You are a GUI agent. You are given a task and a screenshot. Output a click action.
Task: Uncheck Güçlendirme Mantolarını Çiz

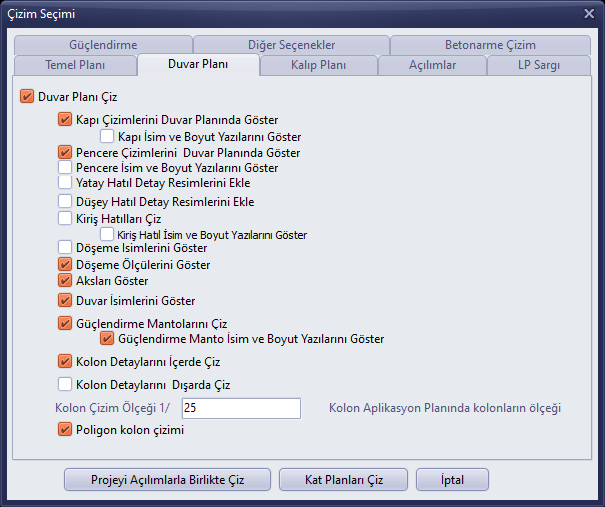pos(65,323)
